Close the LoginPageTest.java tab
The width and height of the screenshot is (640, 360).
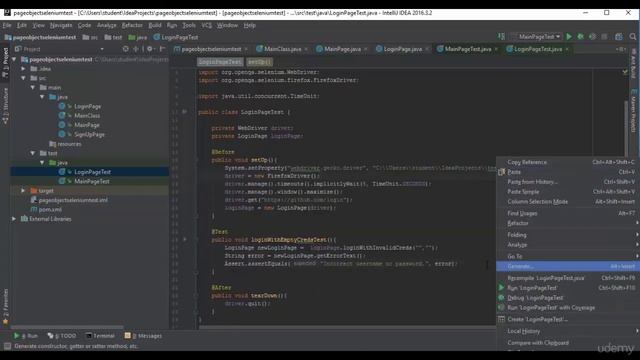coord(567,49)
